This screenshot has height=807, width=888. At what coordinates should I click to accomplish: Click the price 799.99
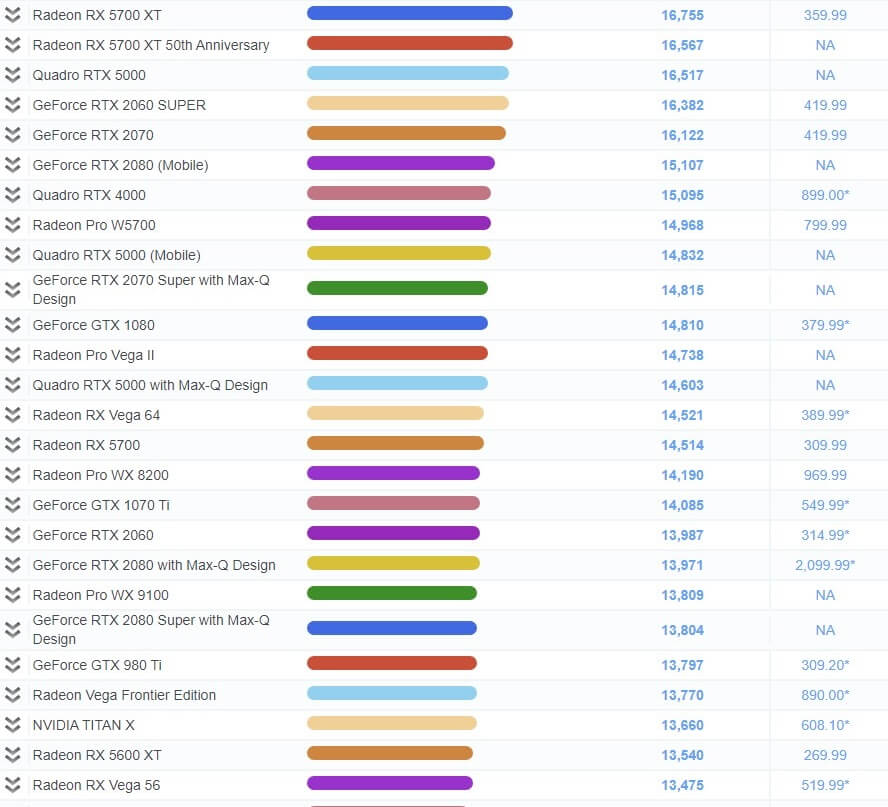tap(825, 225)
